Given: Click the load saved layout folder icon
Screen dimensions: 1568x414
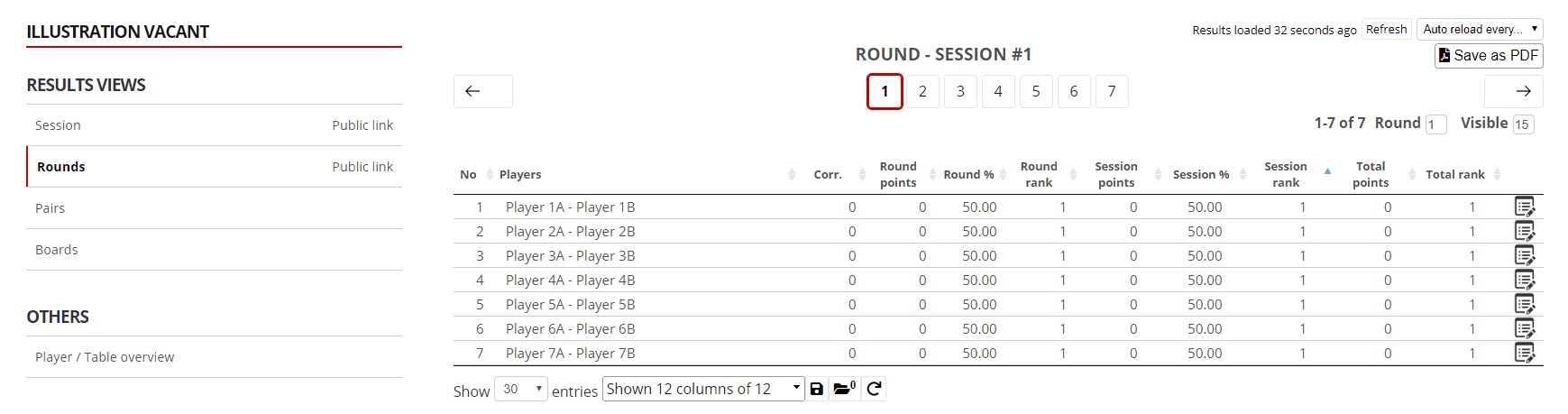Looking at the screenshot, I should (x=845, y=389).
